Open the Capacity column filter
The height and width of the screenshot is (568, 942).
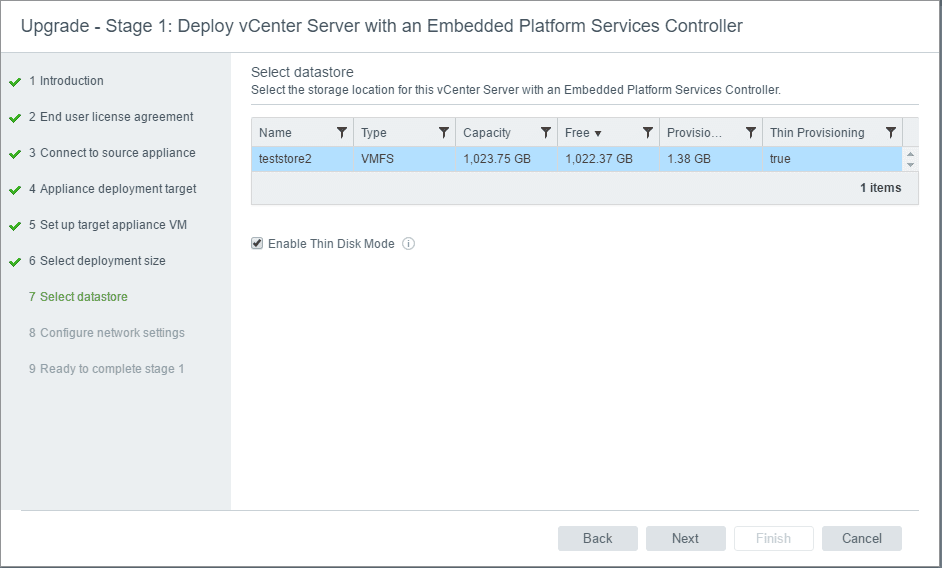(546, 133)
